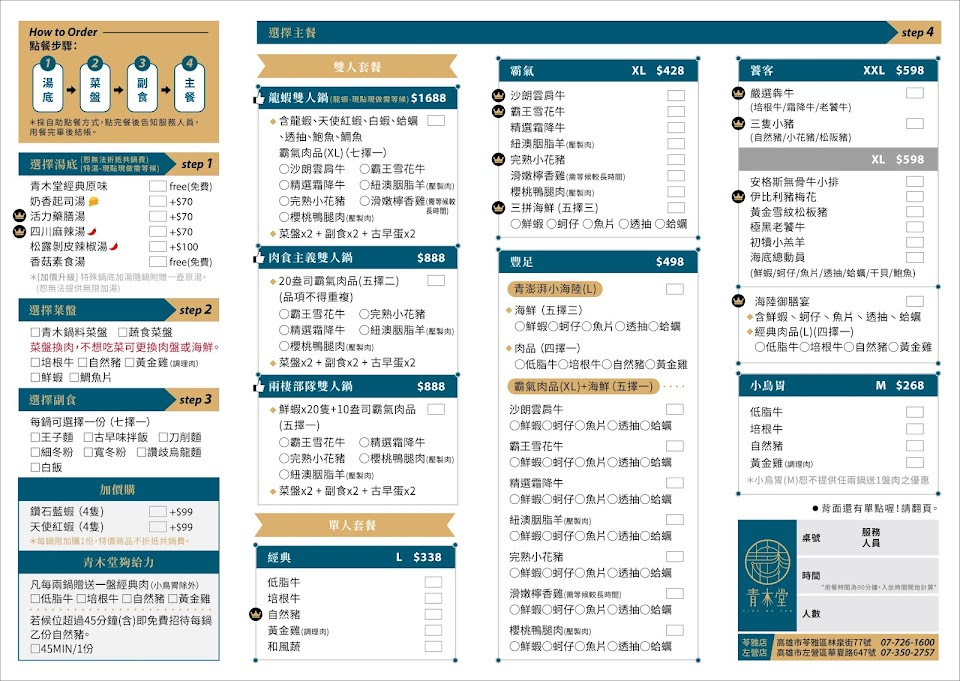Image resolution: width=960 pixels, height=681 pixels.
Task: Click the crown icon beside 四川麻辣湯
Action: coord(20,231)
